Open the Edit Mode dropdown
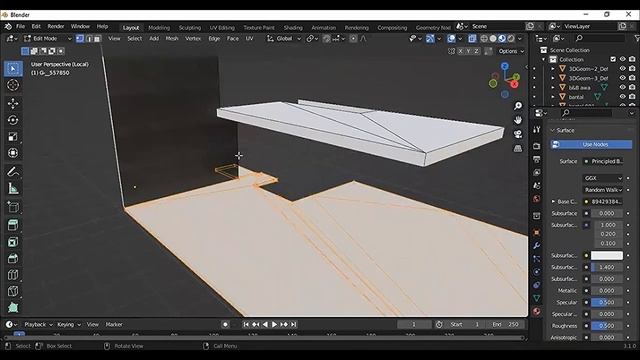Image resolution: width=640 pixels, height=360 pixels. click(x=47, y=38)
